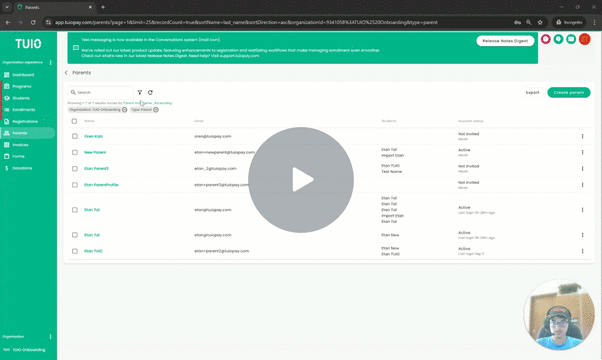
Task: Open Donations in the sidebar
Action: 22,168
